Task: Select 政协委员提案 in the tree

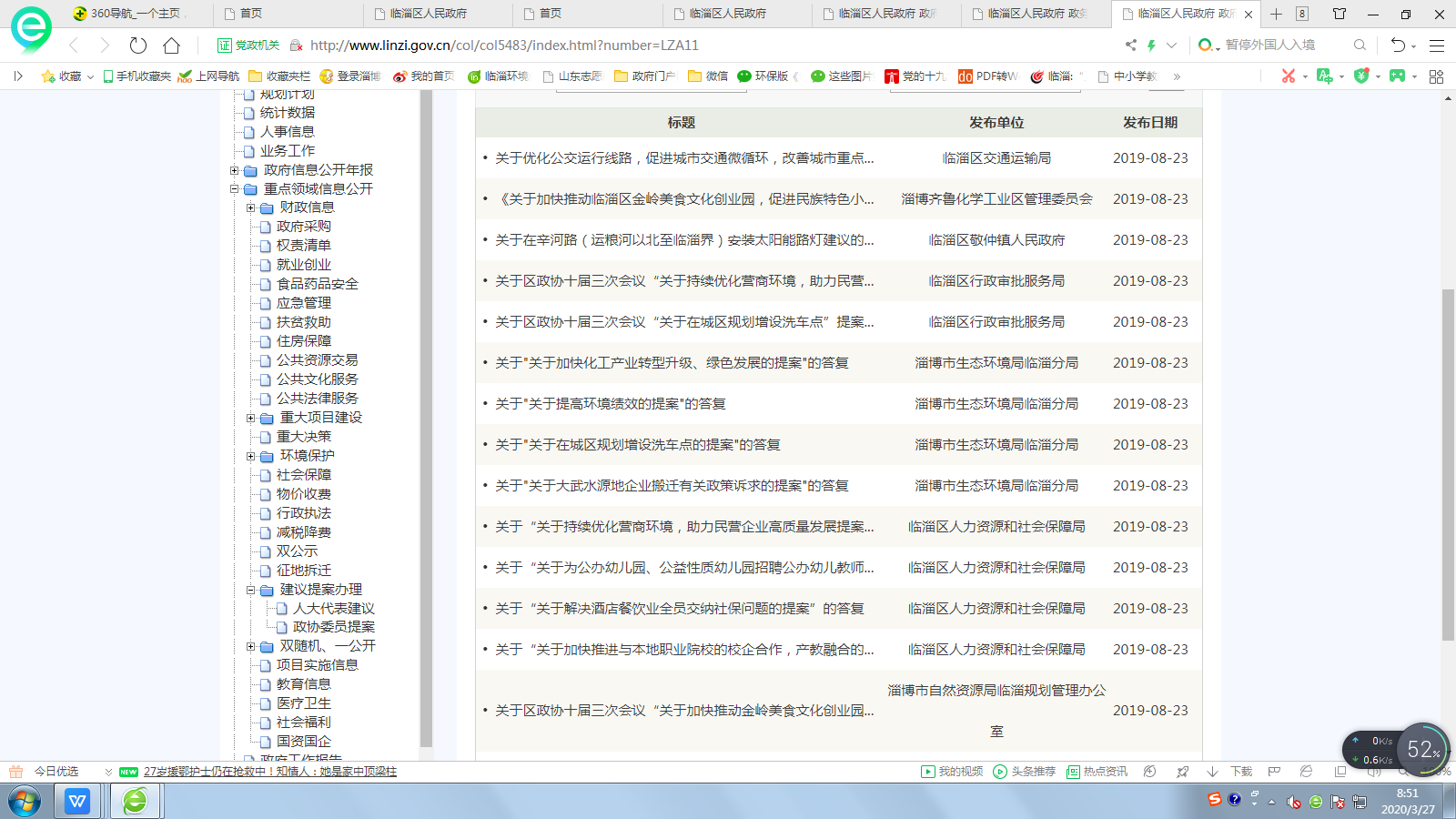Action: (333, 627)
